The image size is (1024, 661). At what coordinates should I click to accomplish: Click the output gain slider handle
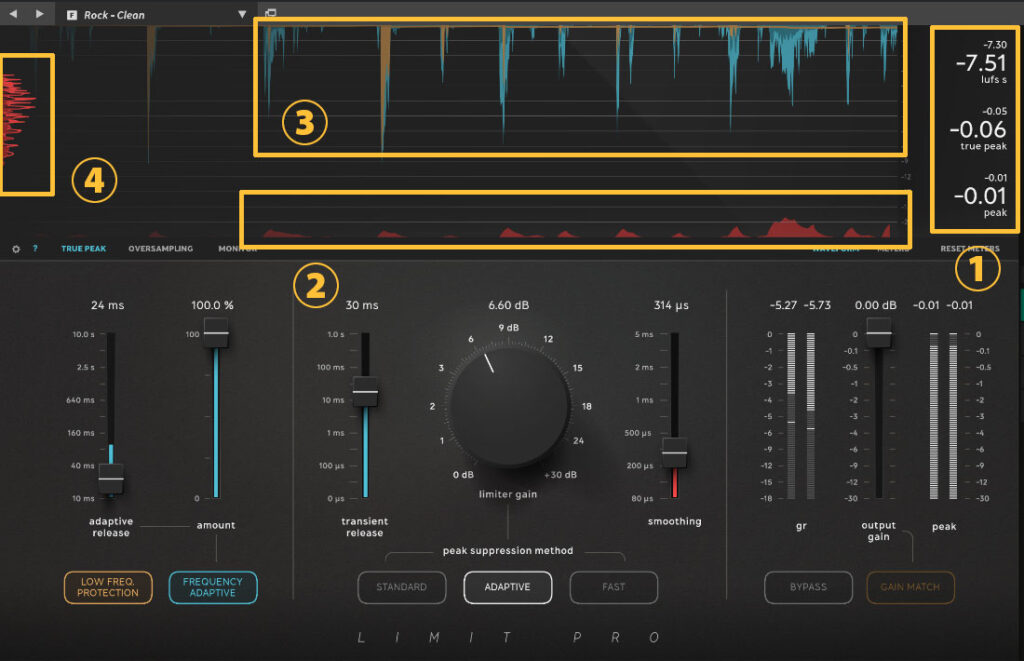point(879,333)
